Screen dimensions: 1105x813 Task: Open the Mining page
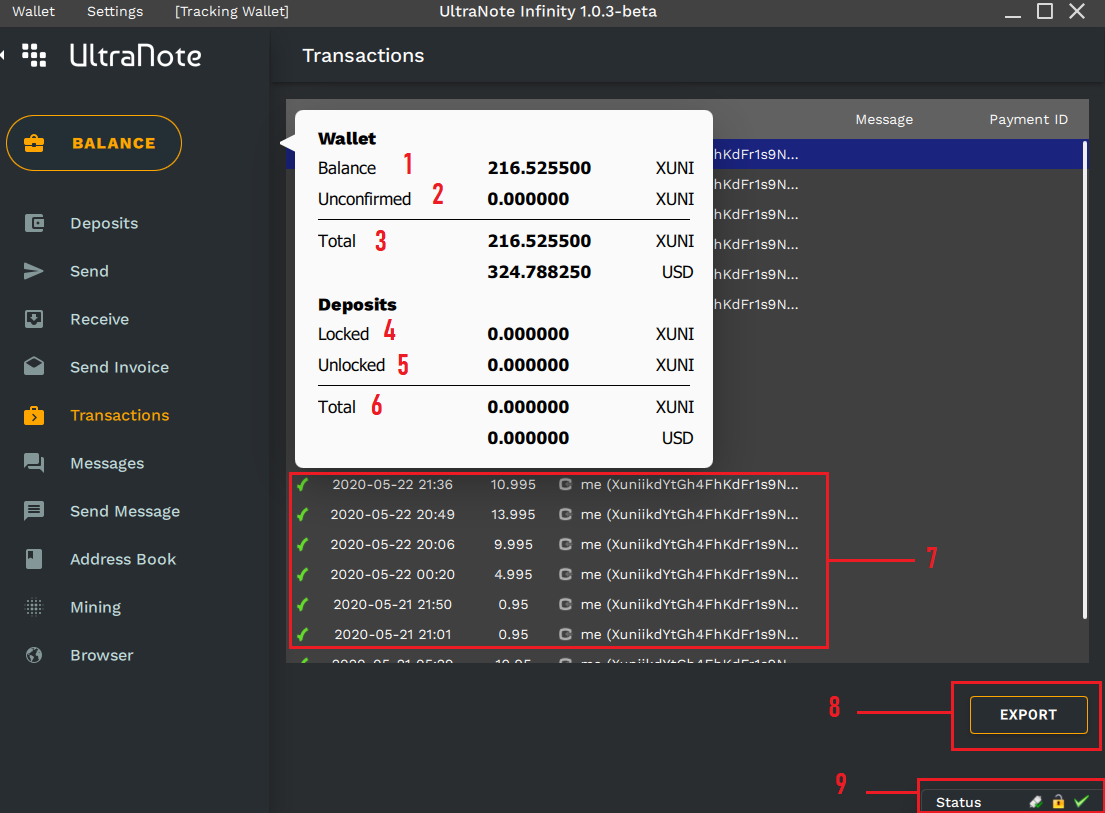point(95,607)
